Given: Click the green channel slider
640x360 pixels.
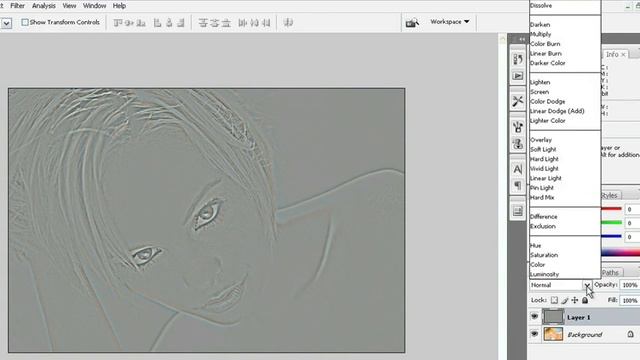Looking at the screenshot, I should pyautogui.click(x=611, y=223).
